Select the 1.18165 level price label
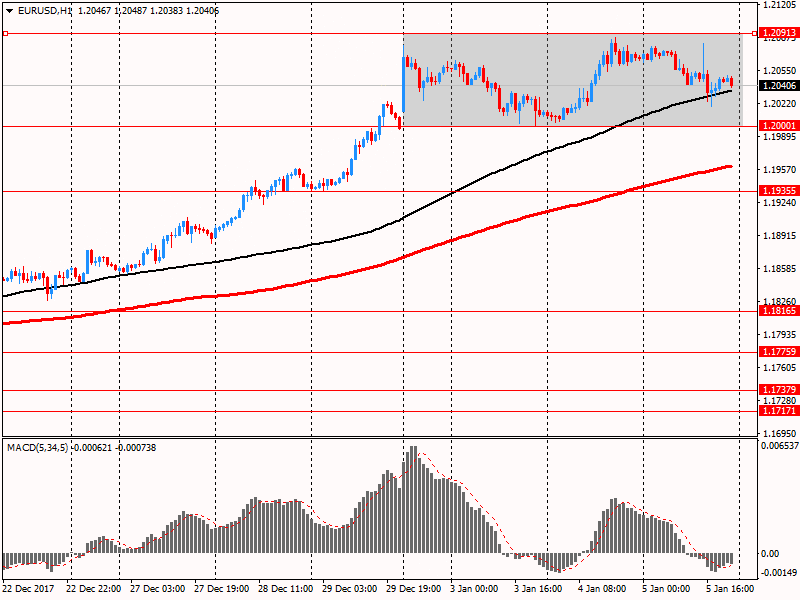This screenshot has height=600, width=800. (x=779, y=311)
